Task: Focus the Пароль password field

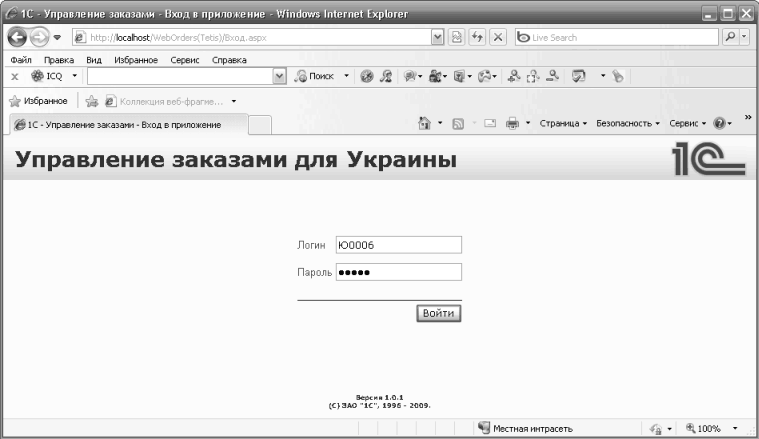Action: pos(398,272)
